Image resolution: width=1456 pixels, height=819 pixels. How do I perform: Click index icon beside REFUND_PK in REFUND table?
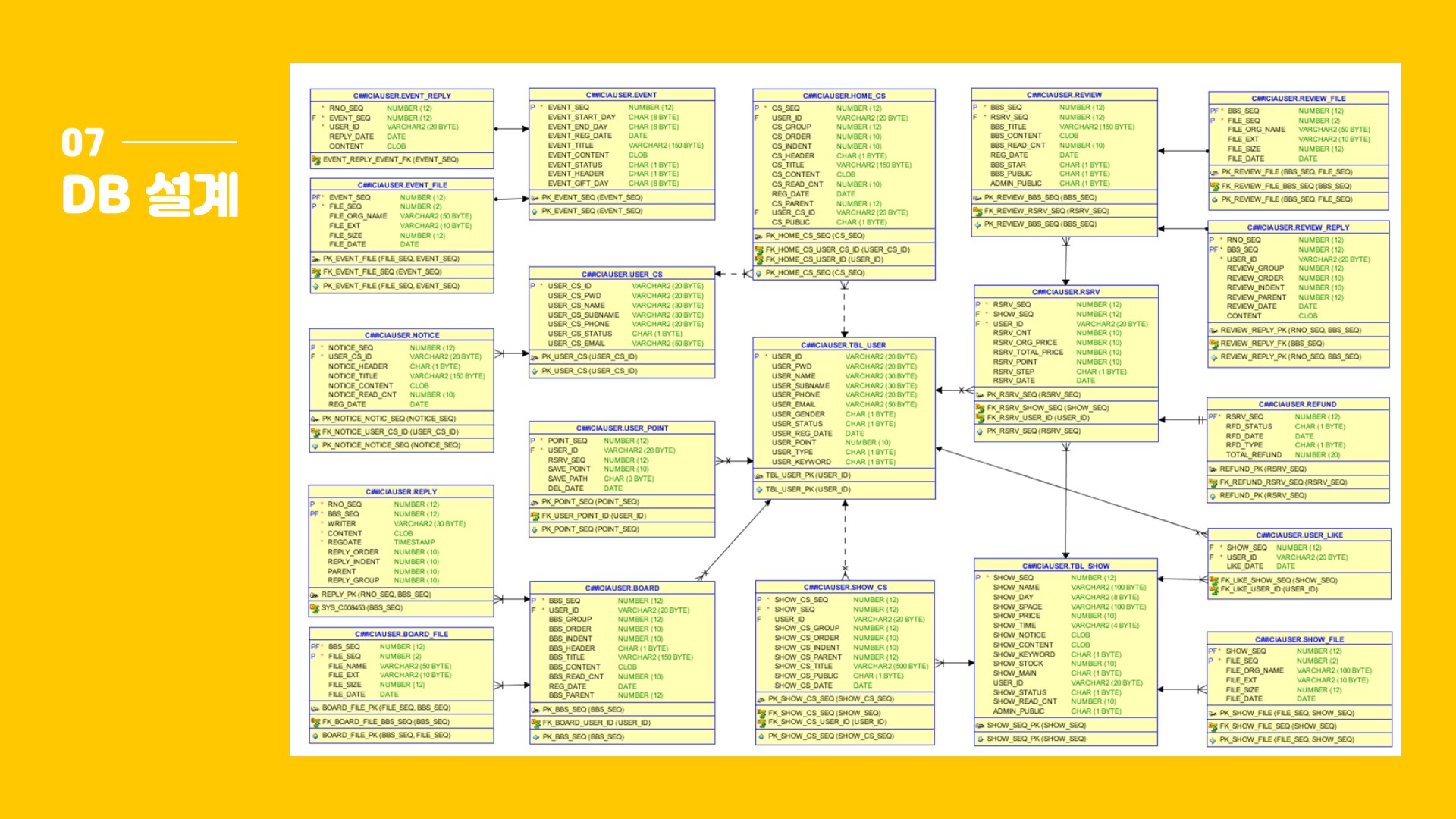coord(1213,496)
